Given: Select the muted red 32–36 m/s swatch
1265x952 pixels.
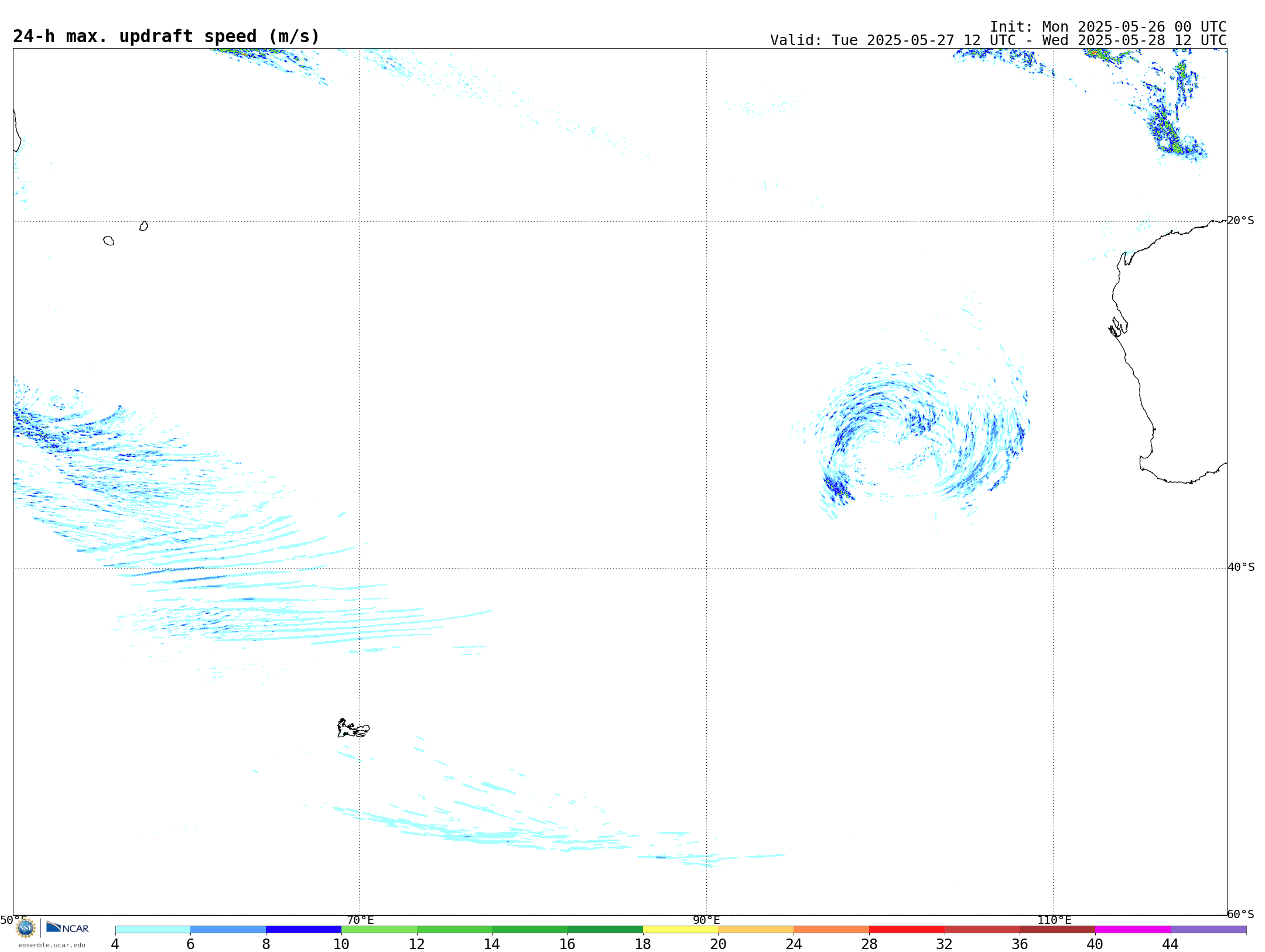Looking at the screenshot, I should coord(982,930).
